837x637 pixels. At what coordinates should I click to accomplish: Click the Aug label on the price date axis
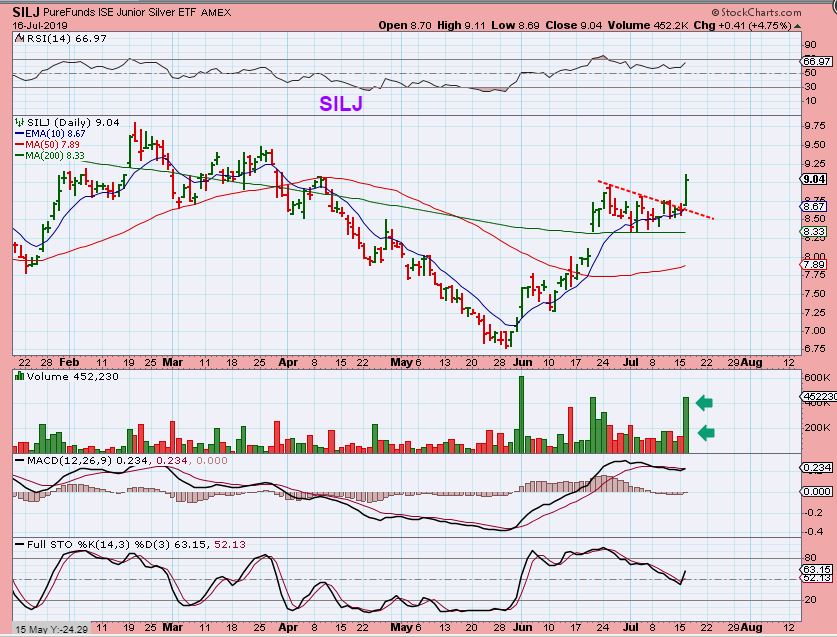(x=752, y=362)
